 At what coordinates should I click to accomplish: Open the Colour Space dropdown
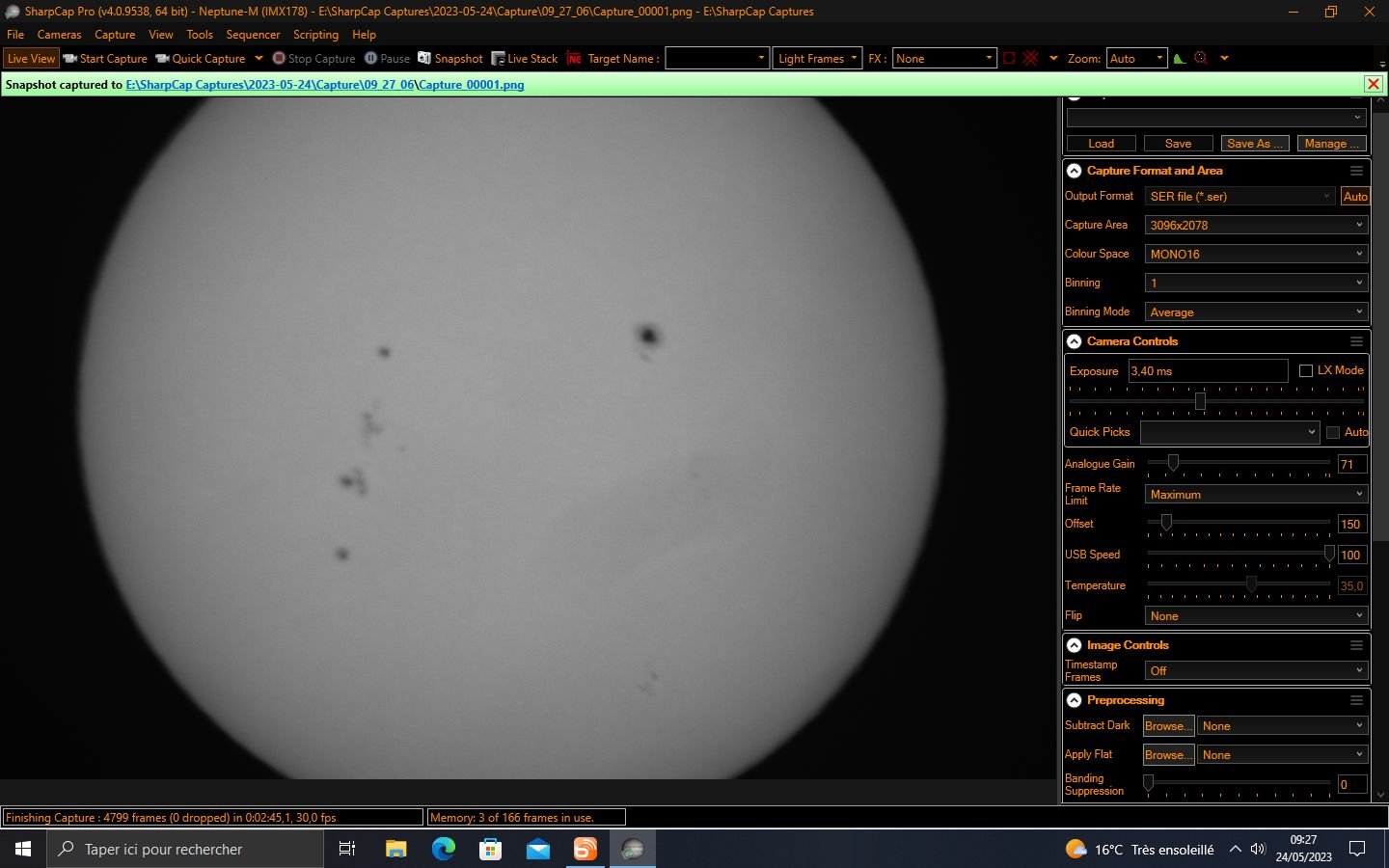coord(1256,255)
